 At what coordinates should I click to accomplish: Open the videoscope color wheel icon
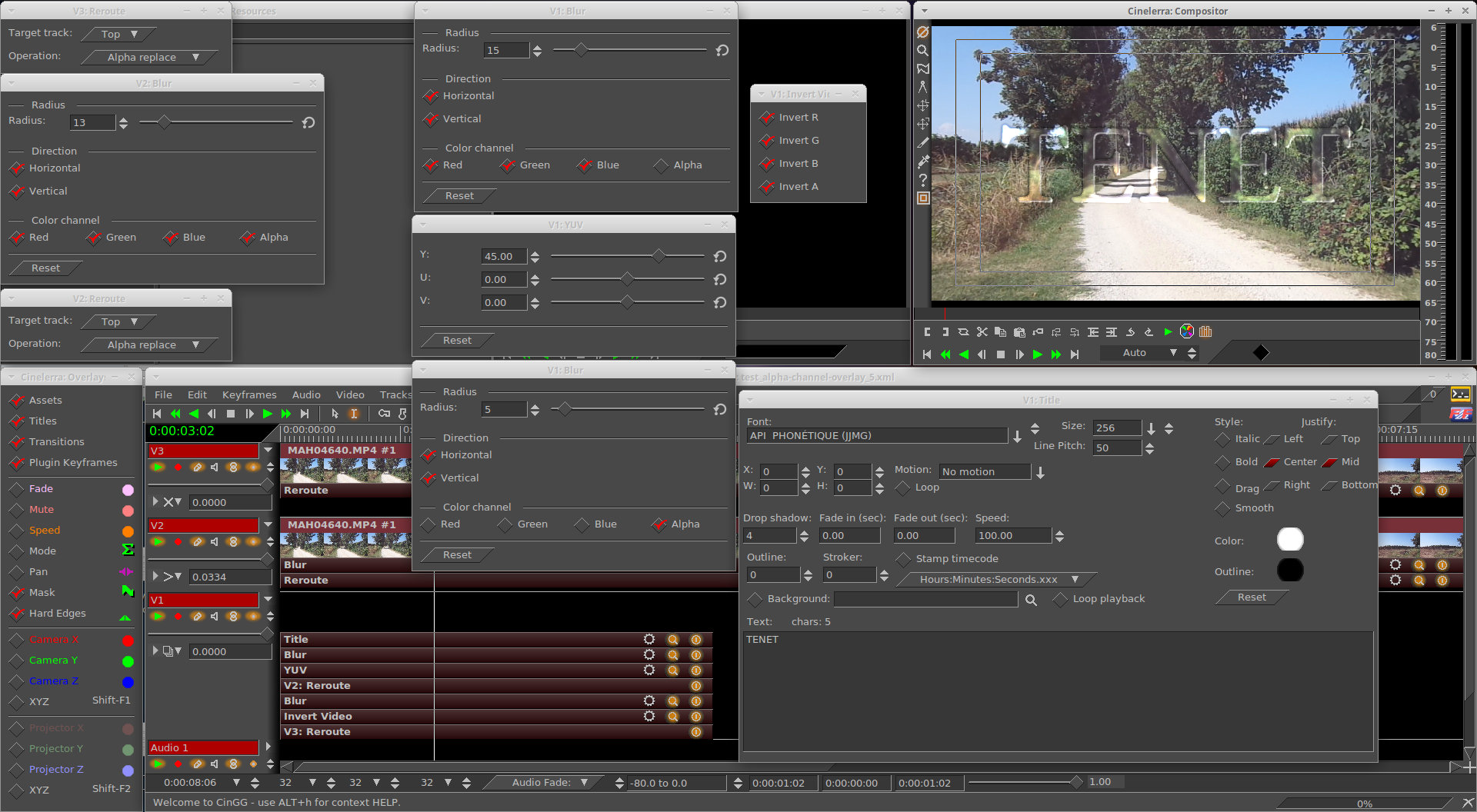(1187, 331)
